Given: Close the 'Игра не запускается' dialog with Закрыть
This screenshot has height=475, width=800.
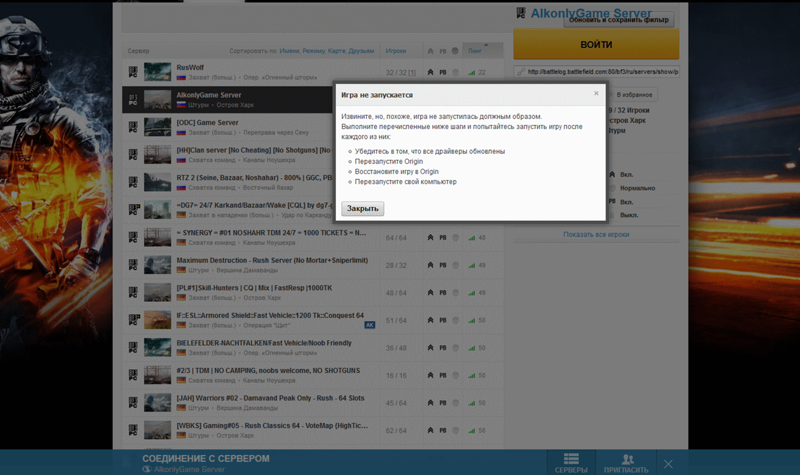Looking at the screenshot, I should click(363, 208).
